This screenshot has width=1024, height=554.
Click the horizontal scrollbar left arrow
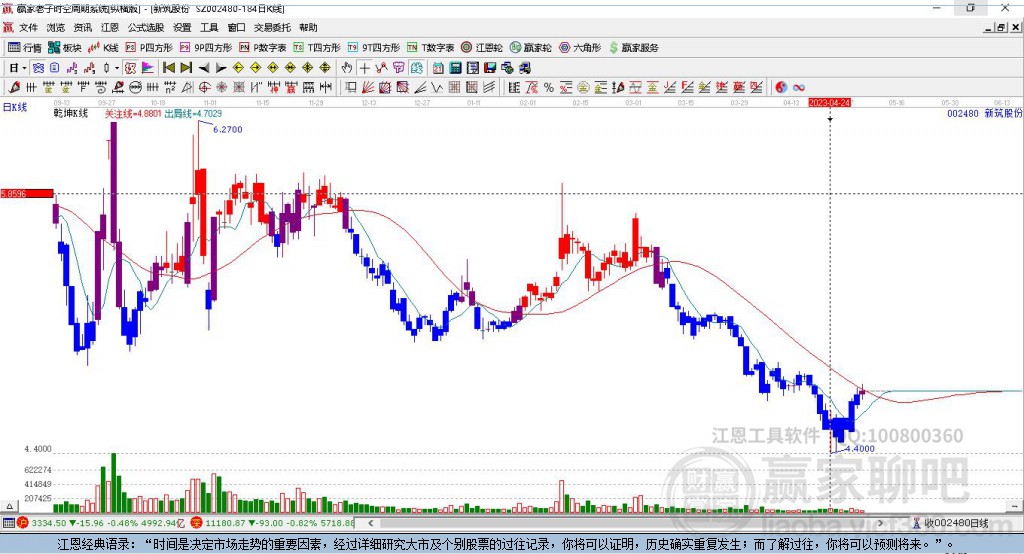[370, 523]
